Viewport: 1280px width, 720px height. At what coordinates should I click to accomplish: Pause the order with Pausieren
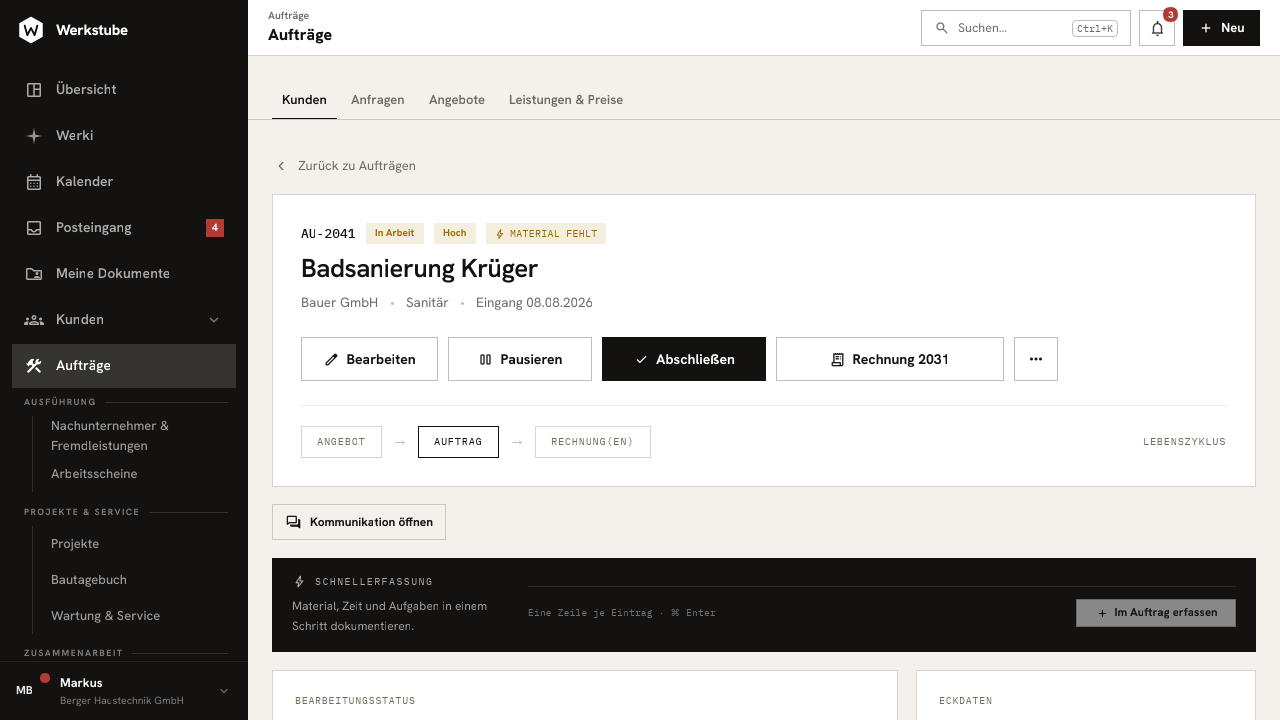pyautogui.click(x=520, y=359)
